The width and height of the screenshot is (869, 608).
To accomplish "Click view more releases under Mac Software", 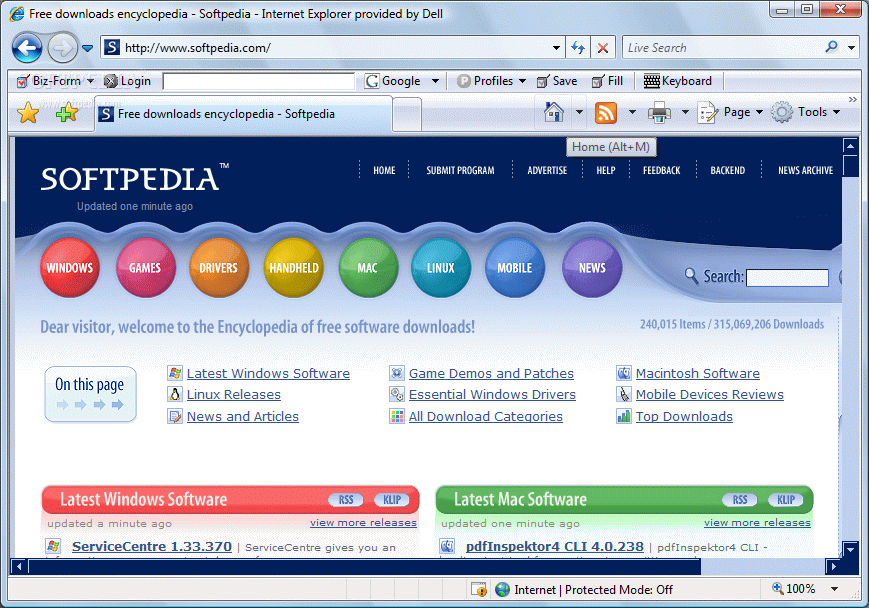I will coord(757,523).
